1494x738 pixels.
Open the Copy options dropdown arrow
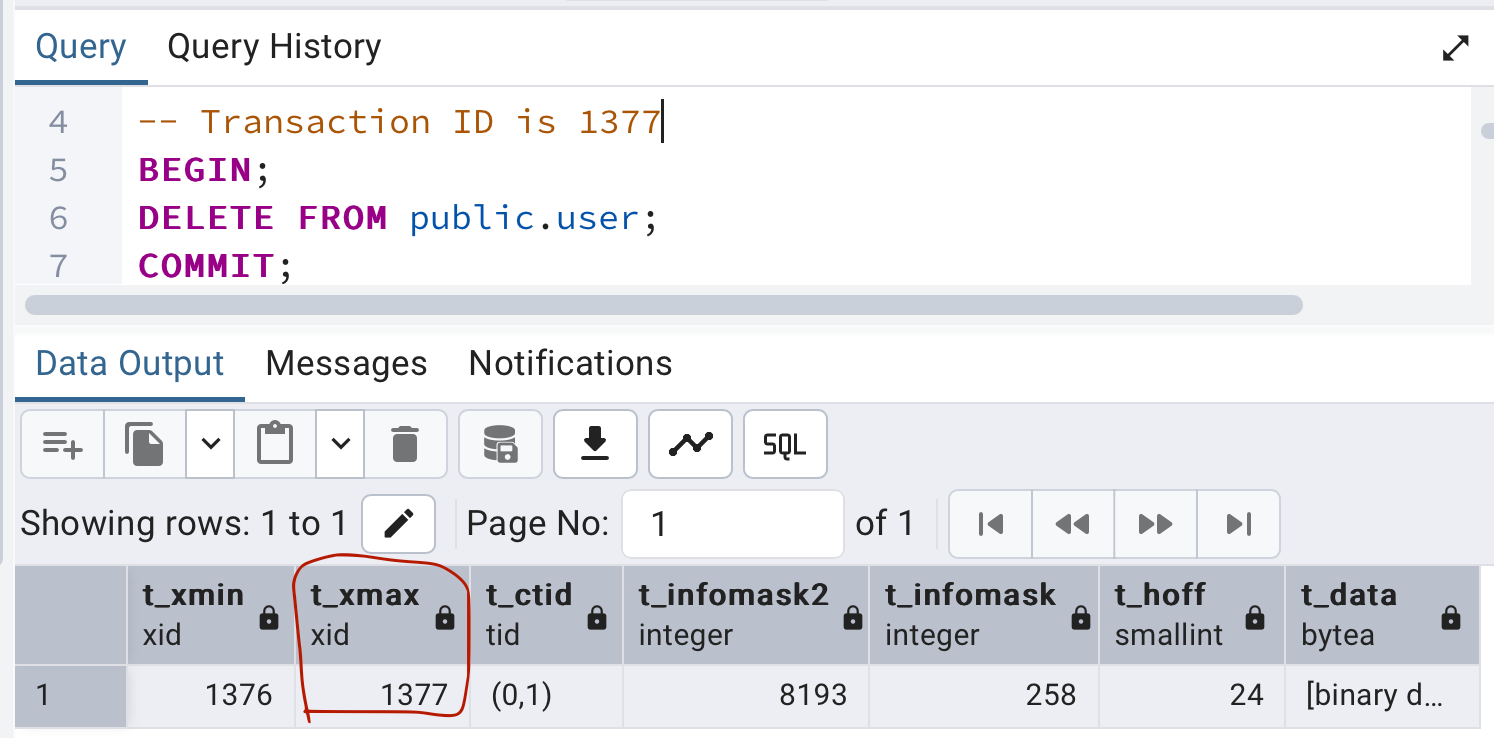pos(210,444)
